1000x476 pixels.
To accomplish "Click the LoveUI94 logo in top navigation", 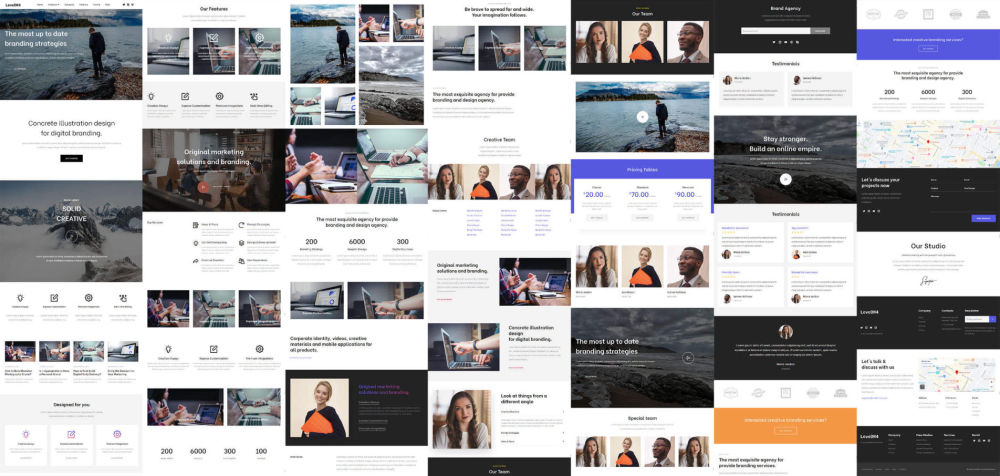I will [13, 5].
